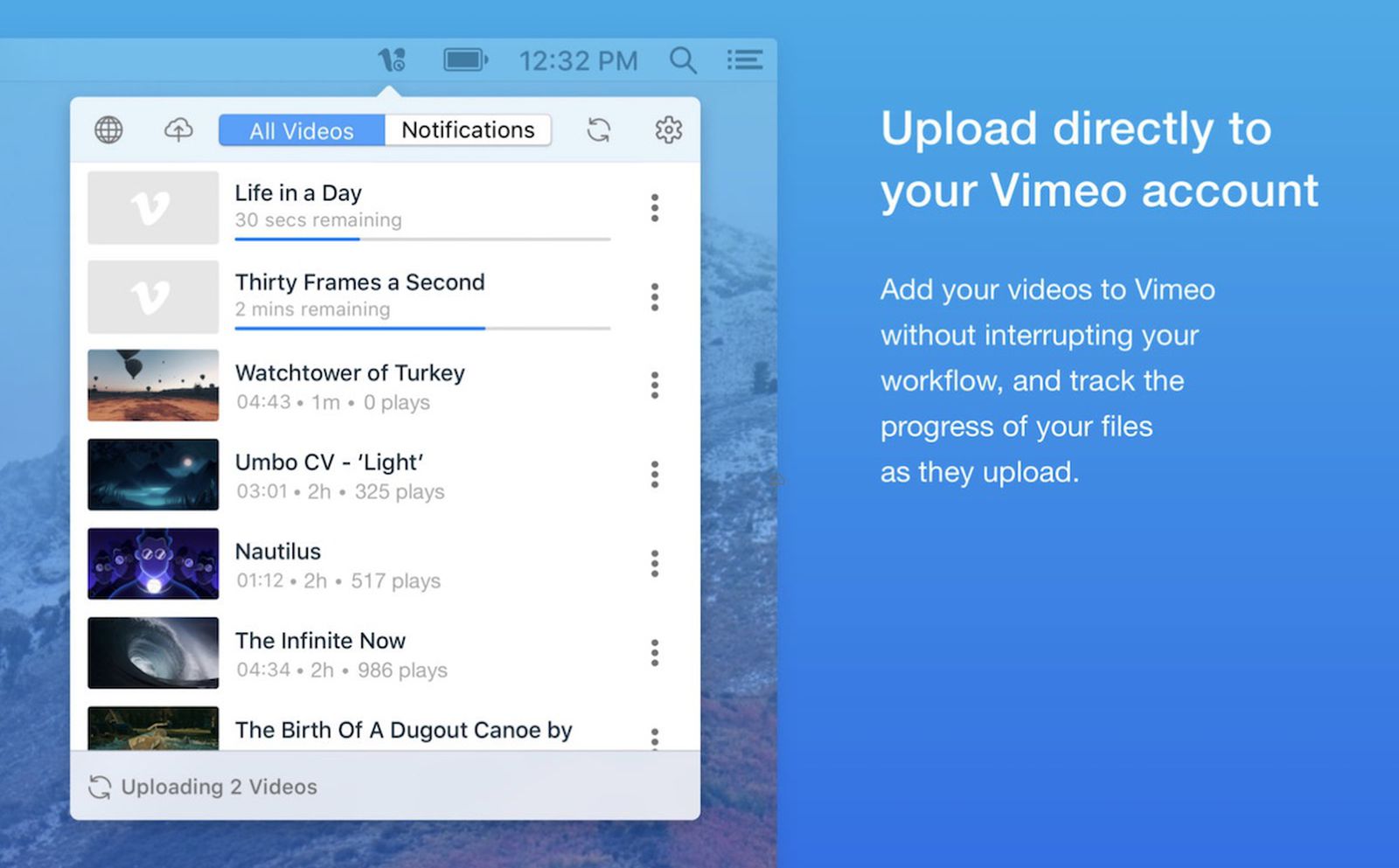This screenshot has width=1399, height=868.
Task: Click the battery status icon
Action: [x=465, y=59]
